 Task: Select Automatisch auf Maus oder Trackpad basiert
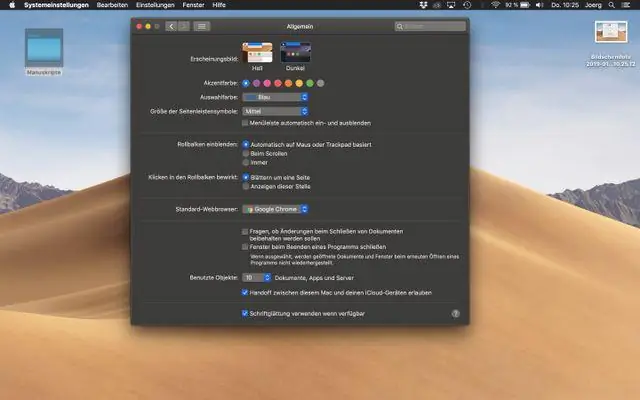click(x=246, y=144)
